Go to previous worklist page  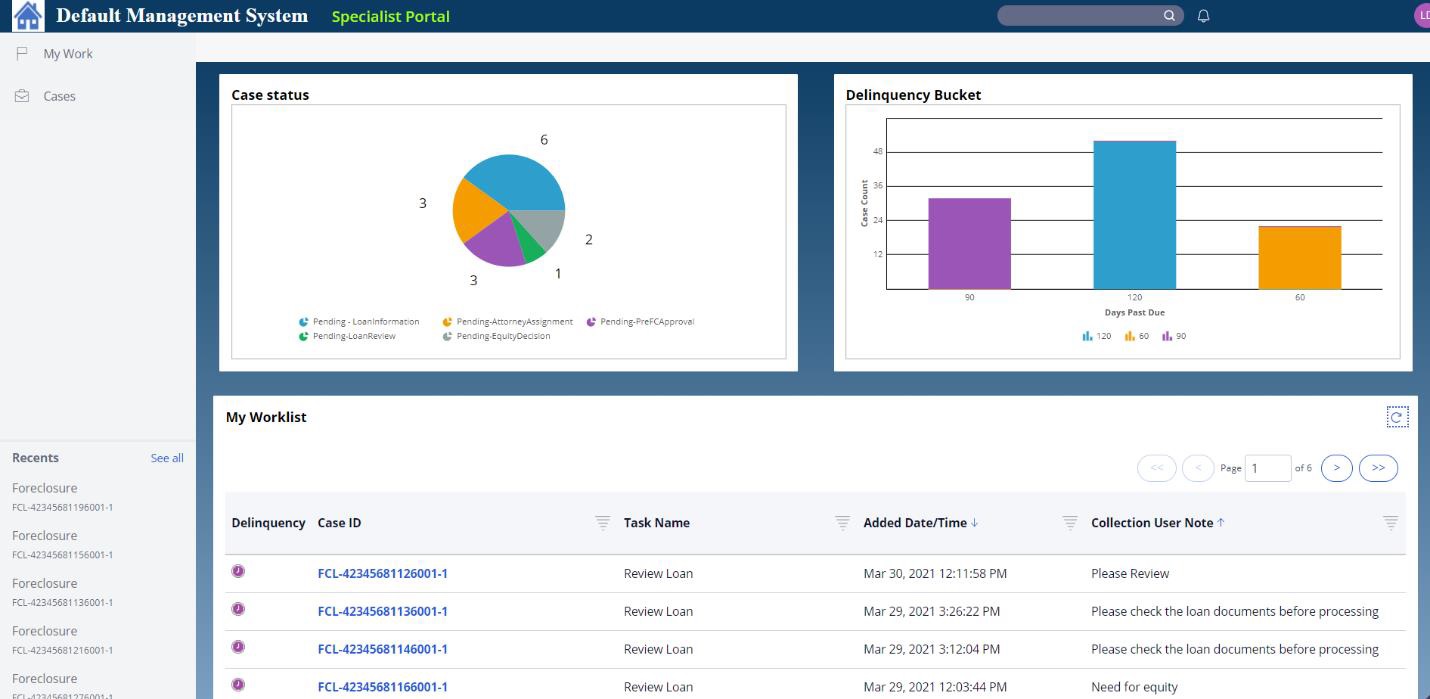click(1198, 467)
